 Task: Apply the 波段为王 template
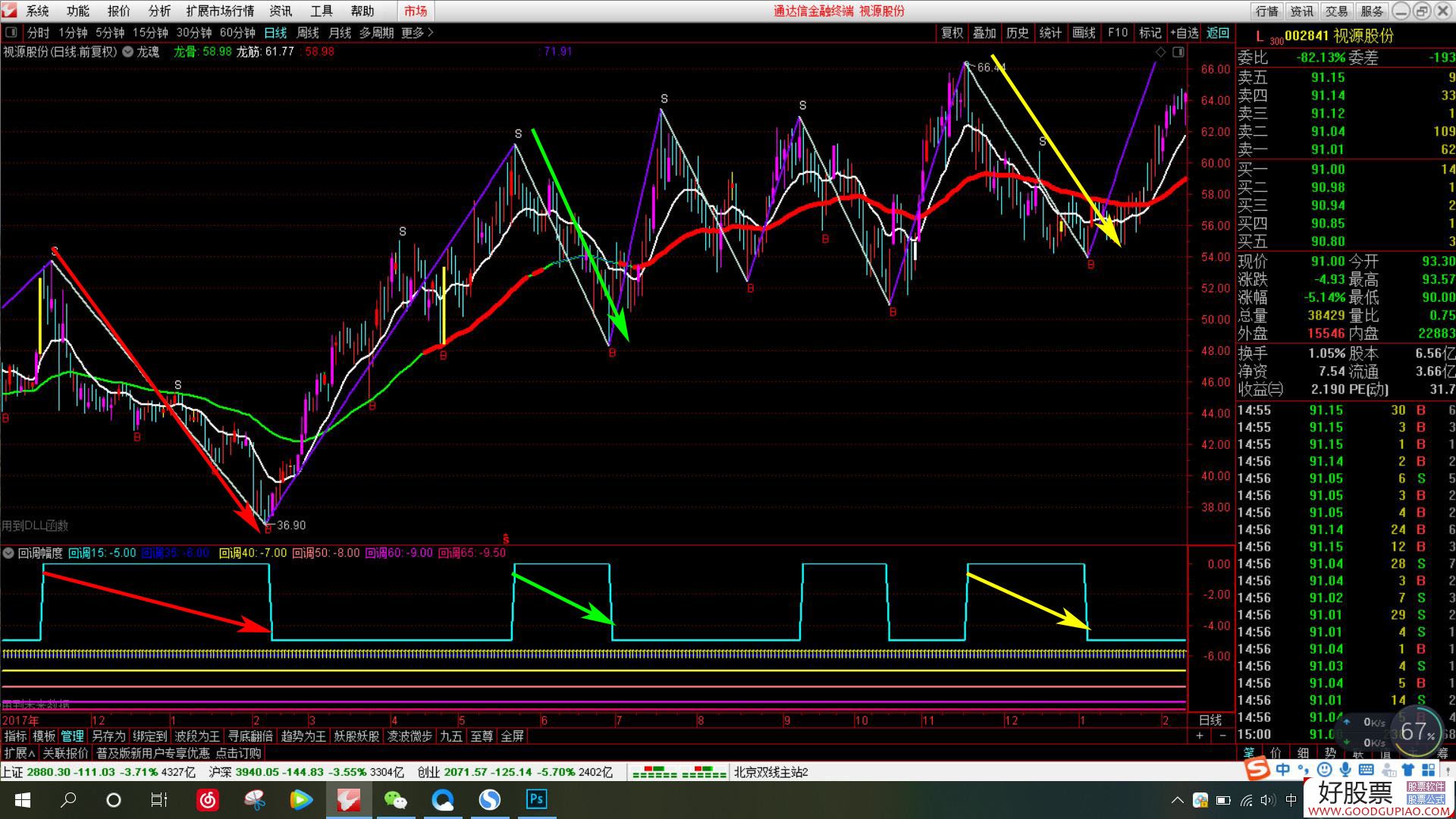[197, 736]
